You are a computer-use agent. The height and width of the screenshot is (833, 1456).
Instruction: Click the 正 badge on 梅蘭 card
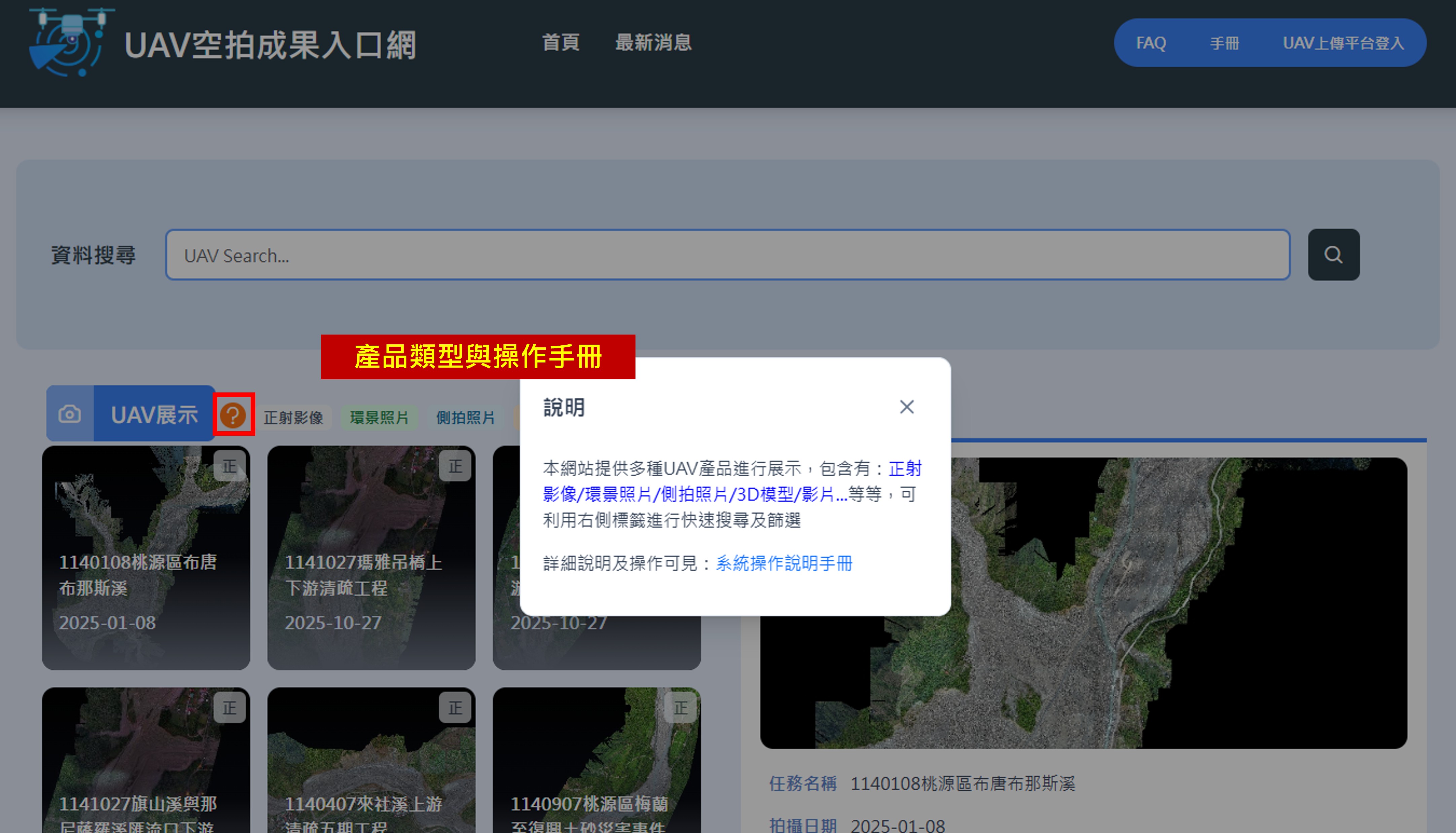coord(680,708)
